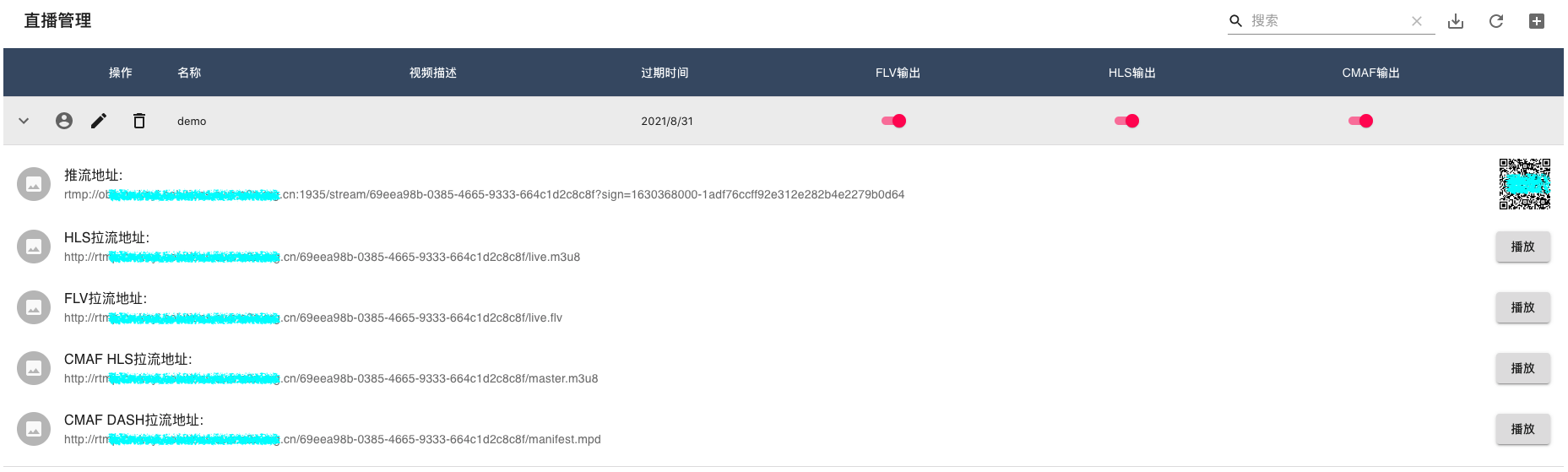The height and width of the screenshot is (472, 1568).
Task: Play the FLV拉流地址 stream
Action: [x=1523, y=307]
